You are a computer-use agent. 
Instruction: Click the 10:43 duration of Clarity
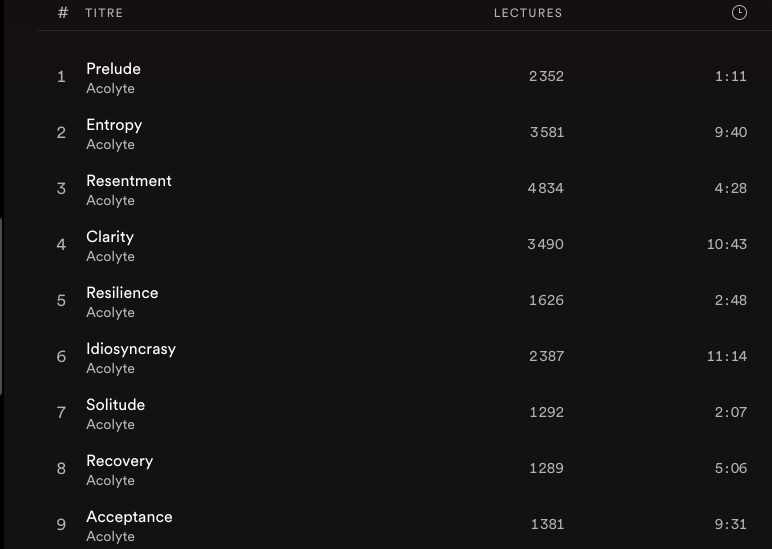pos(726,245)
